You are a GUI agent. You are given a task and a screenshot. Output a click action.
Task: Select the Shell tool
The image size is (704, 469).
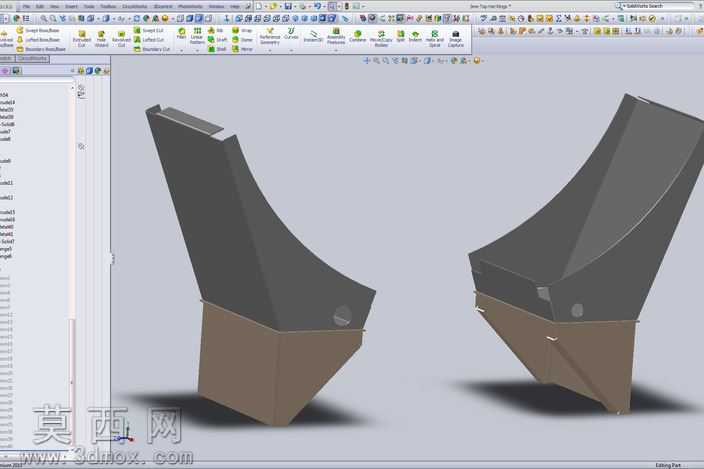click(x=217, y=49)
